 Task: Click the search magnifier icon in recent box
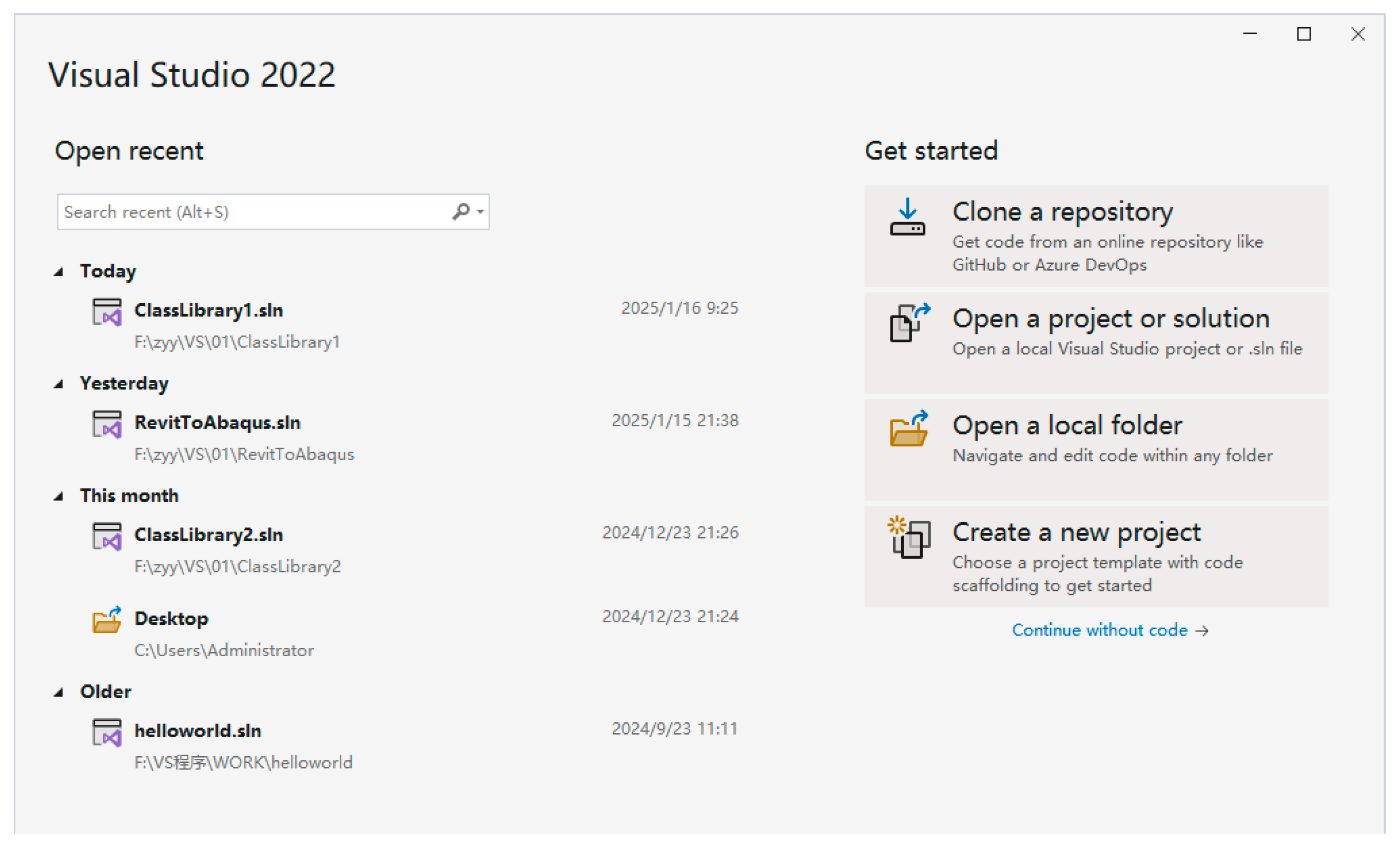point(461,212)
